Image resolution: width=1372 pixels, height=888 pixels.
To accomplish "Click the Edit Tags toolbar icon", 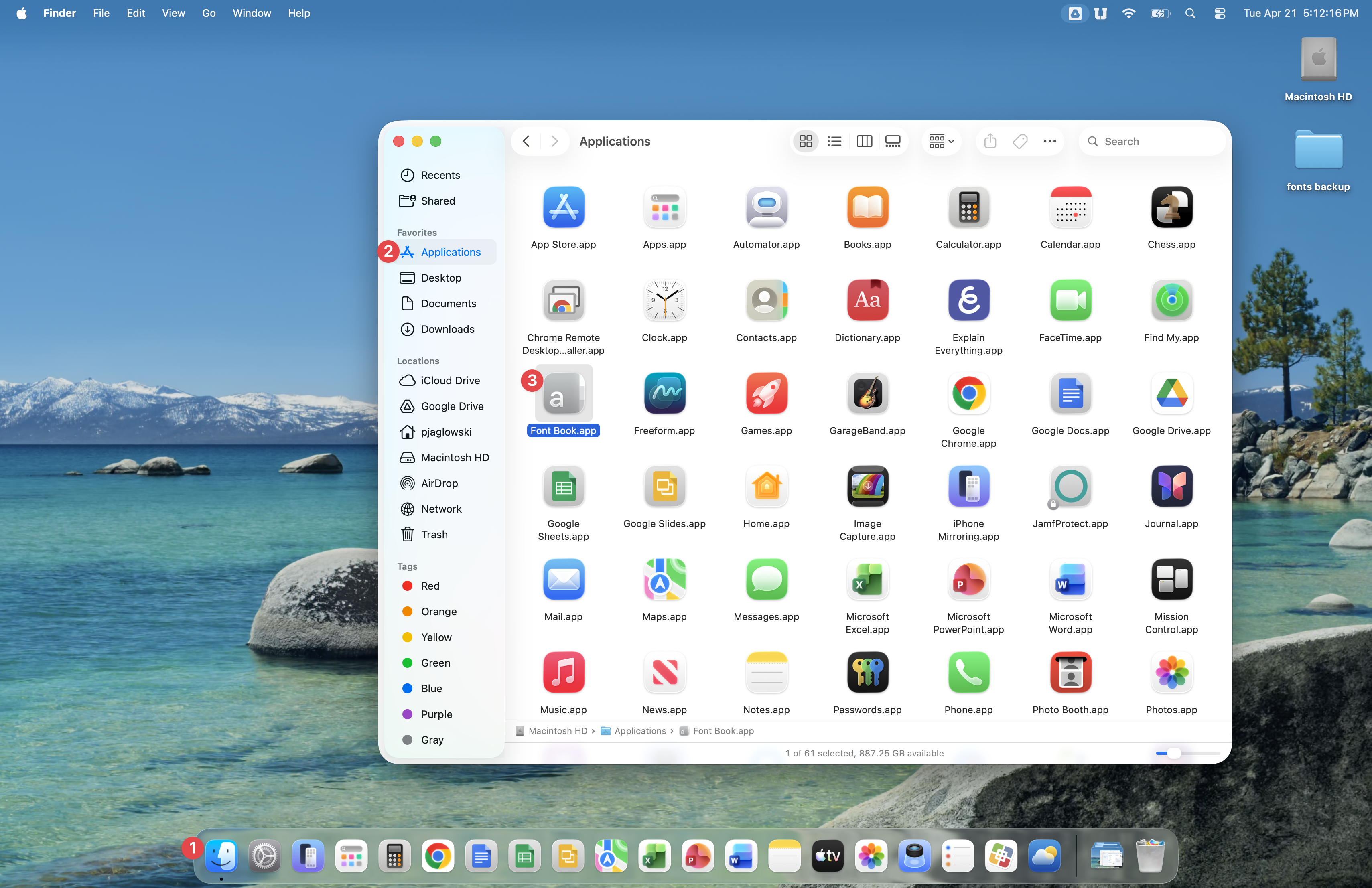I will coord(1020,141).
